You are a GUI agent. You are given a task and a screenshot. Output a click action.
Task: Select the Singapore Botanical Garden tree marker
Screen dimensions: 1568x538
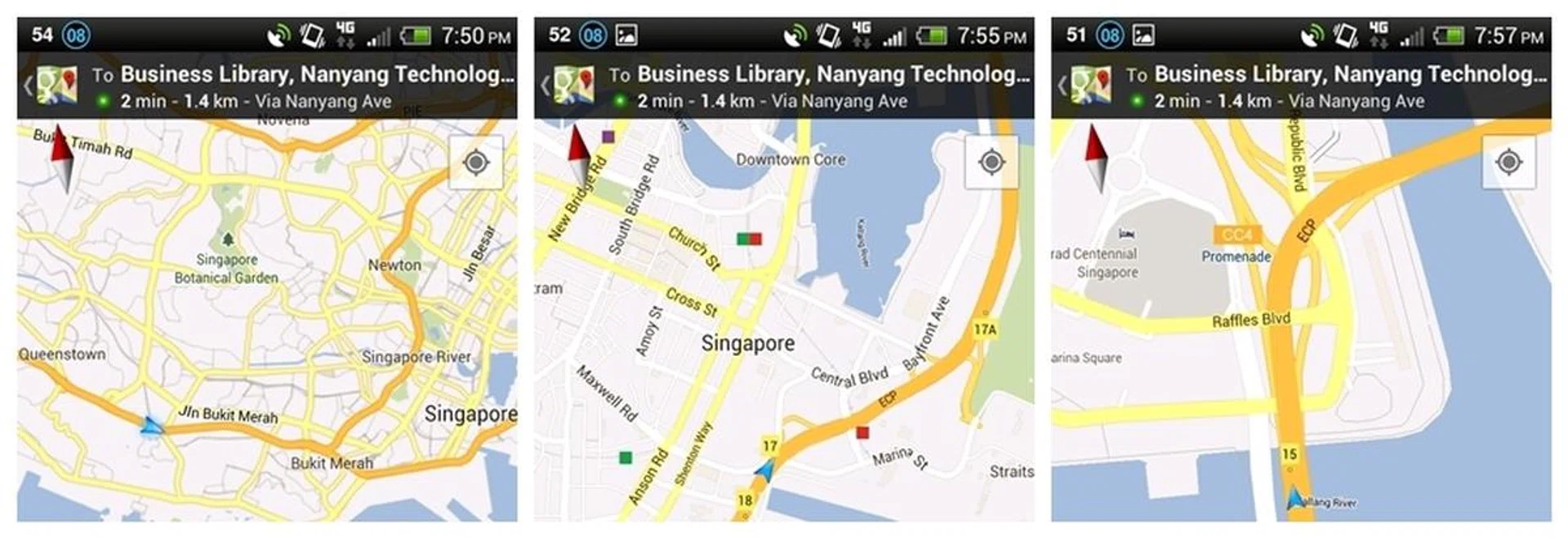[228, 239]
